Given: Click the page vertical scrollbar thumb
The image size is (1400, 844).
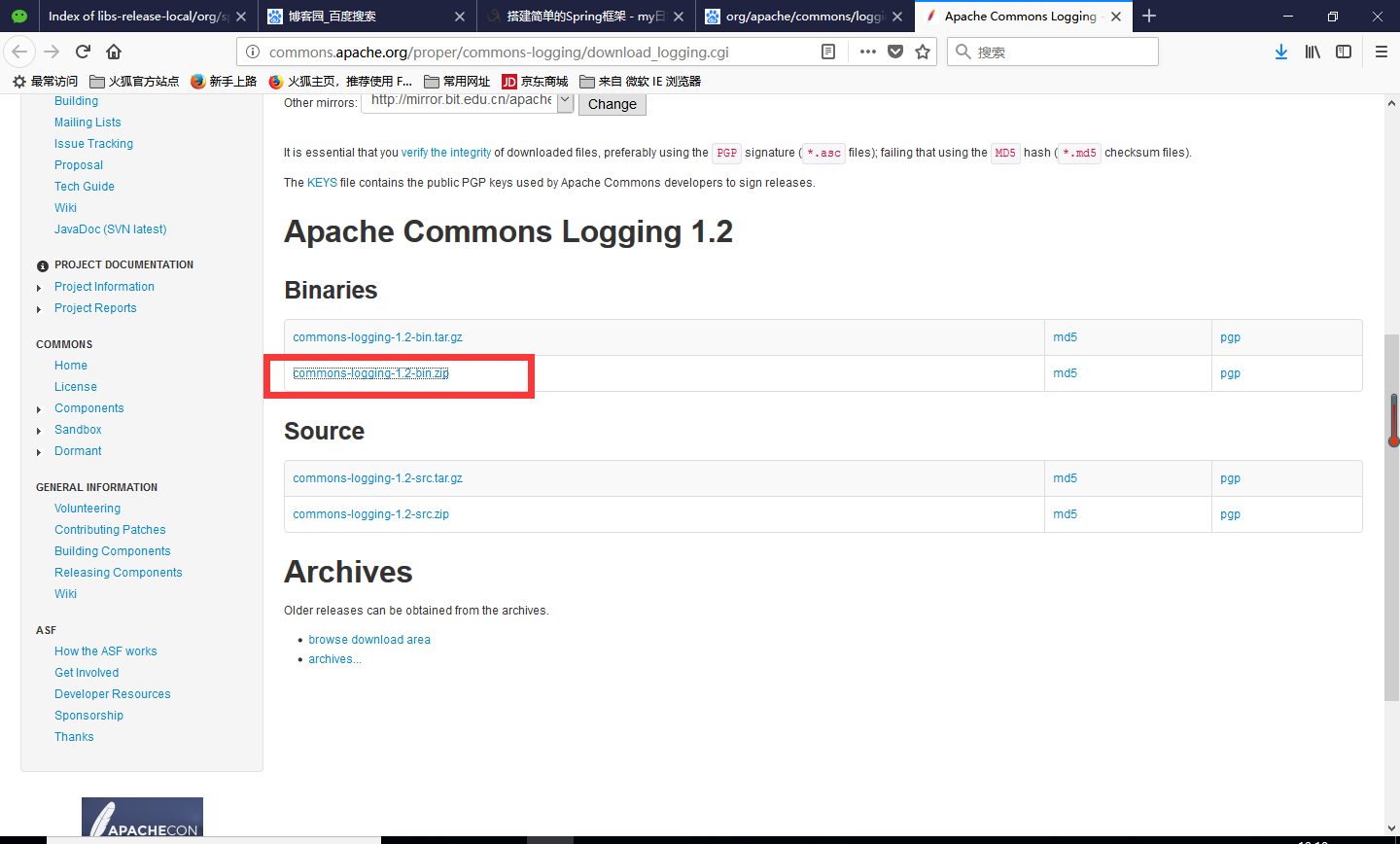Looking at the screenshot, I should [1392, 515].
